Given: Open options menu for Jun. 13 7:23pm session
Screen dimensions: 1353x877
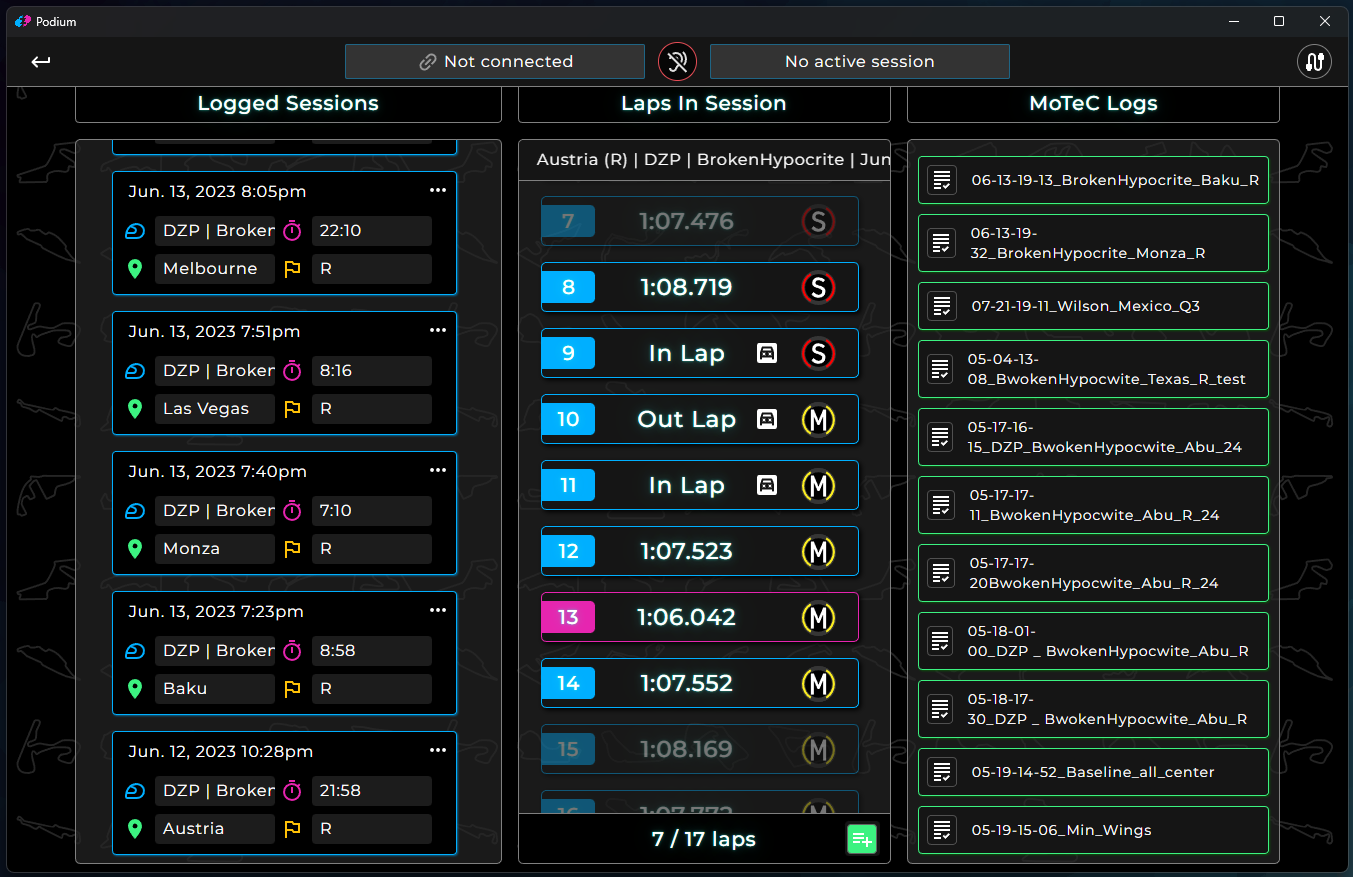Looking at the screenshot, I should point(438,610).
